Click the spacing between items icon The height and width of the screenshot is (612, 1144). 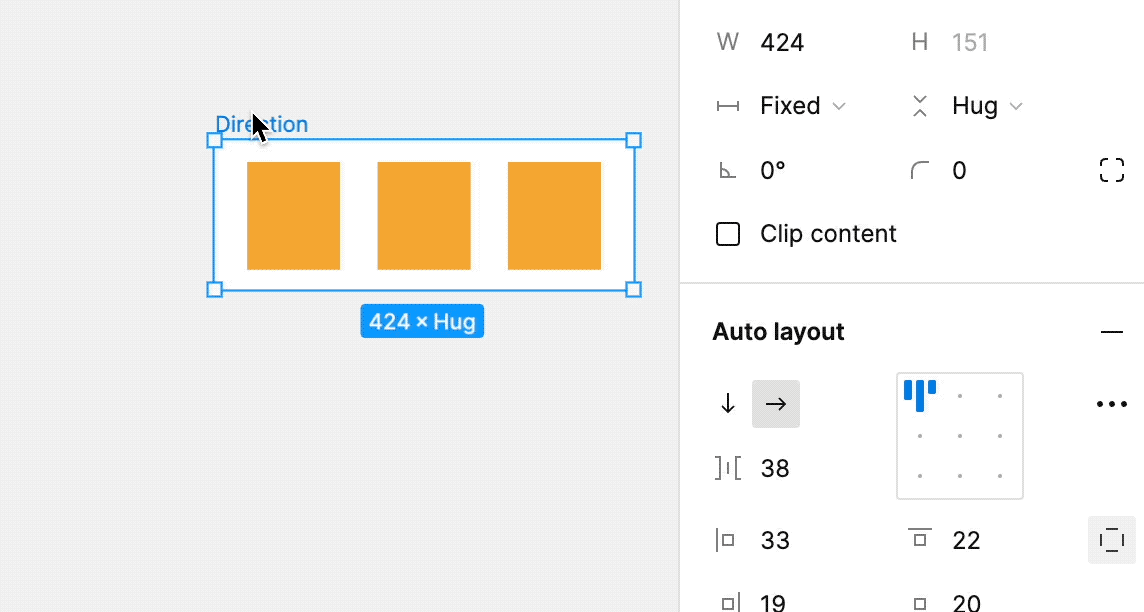pos(728,468)
